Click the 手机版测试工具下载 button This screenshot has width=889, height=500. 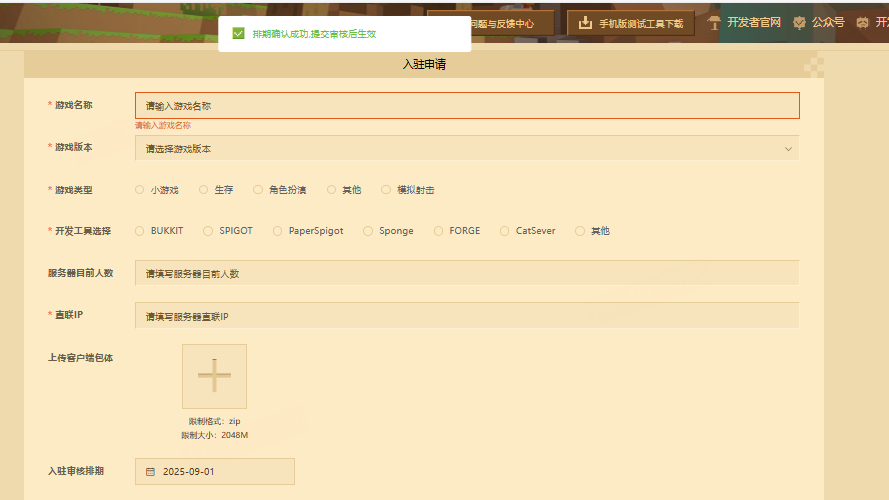(631, 22)
